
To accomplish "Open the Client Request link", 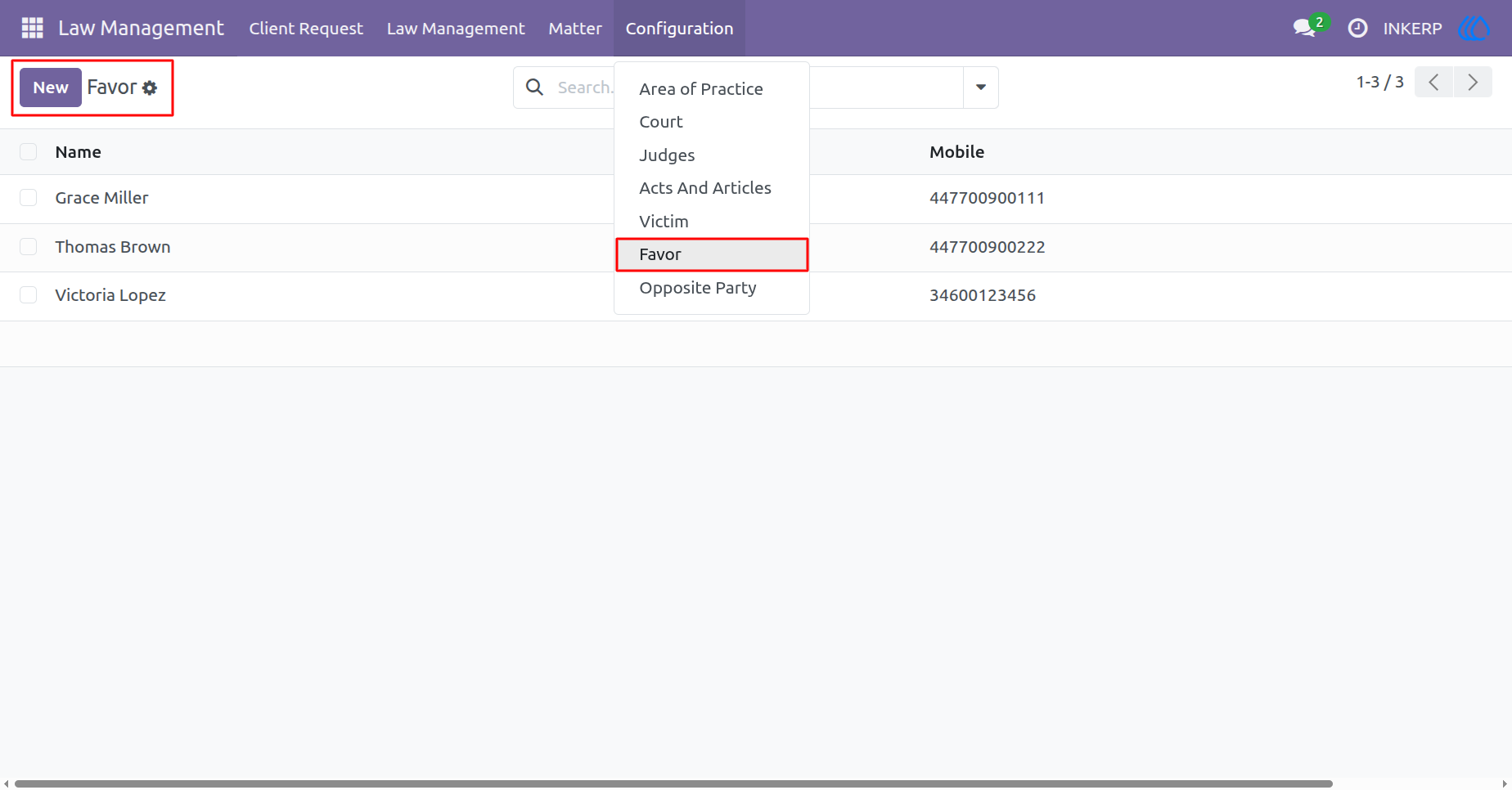I will click(x=306, y=28).
